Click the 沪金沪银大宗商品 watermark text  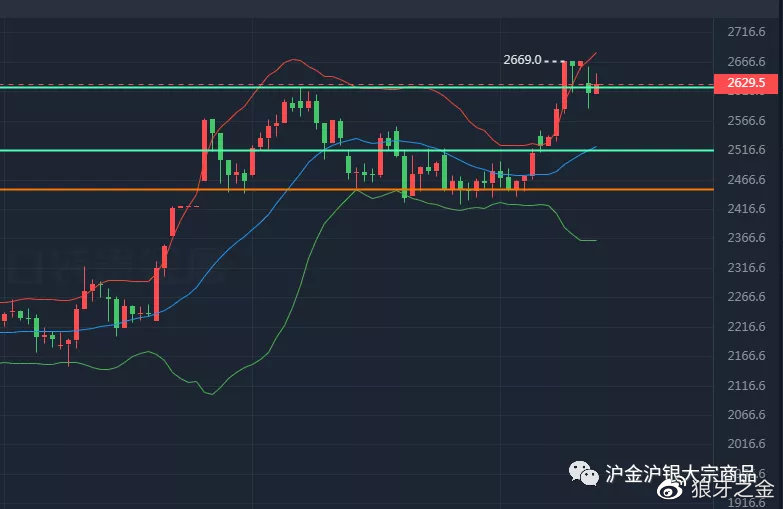point(679,472)
